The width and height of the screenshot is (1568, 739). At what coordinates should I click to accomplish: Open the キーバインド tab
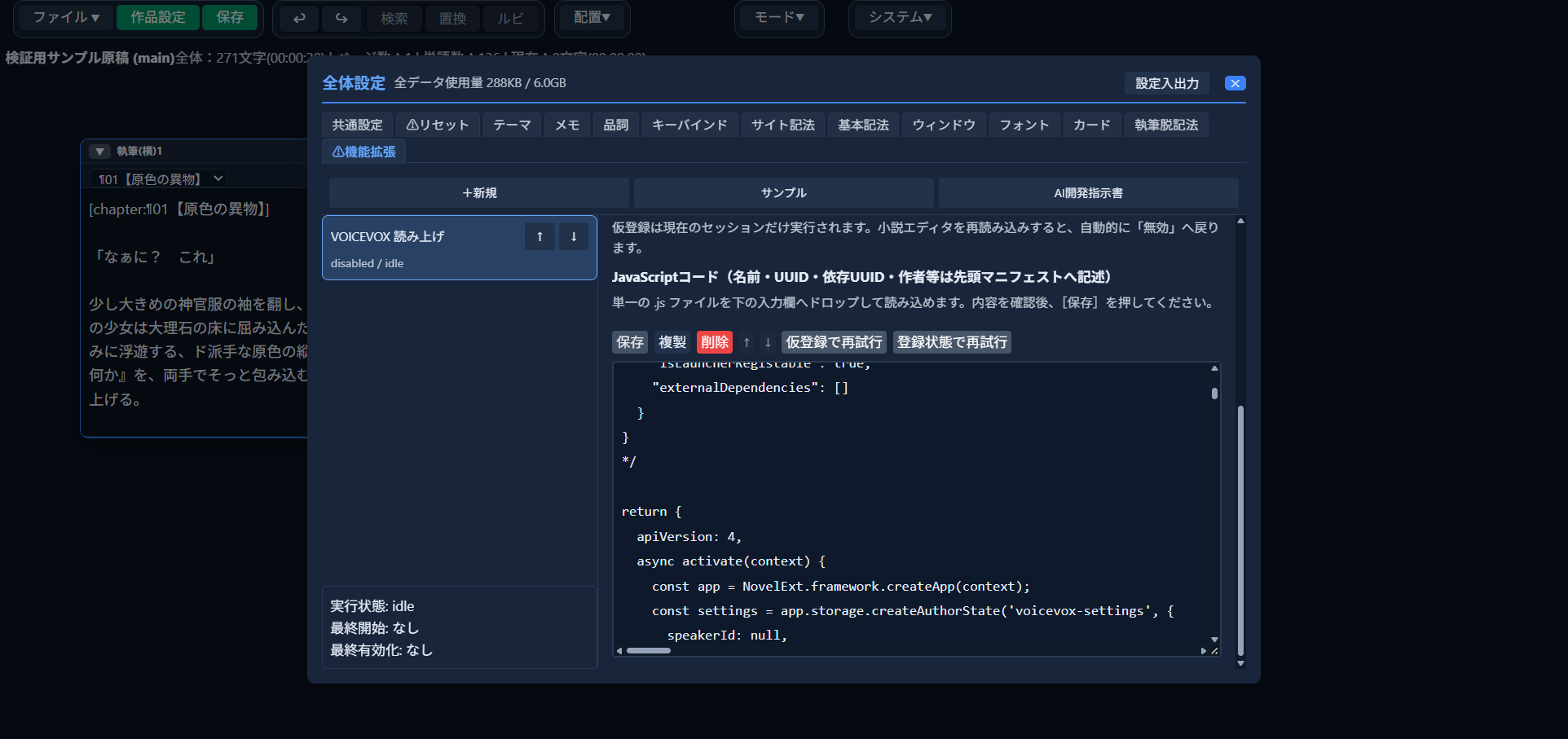click(x=689, y=125)
